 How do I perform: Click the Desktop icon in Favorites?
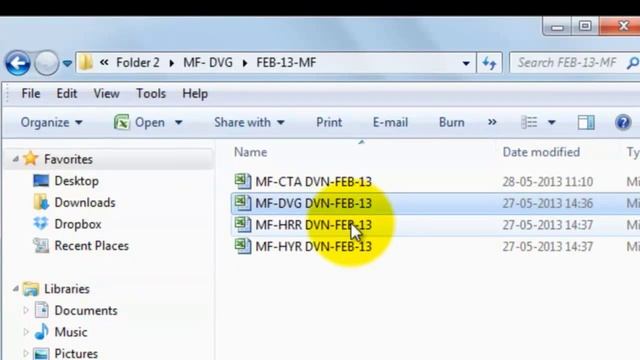[x=41, y=180]
